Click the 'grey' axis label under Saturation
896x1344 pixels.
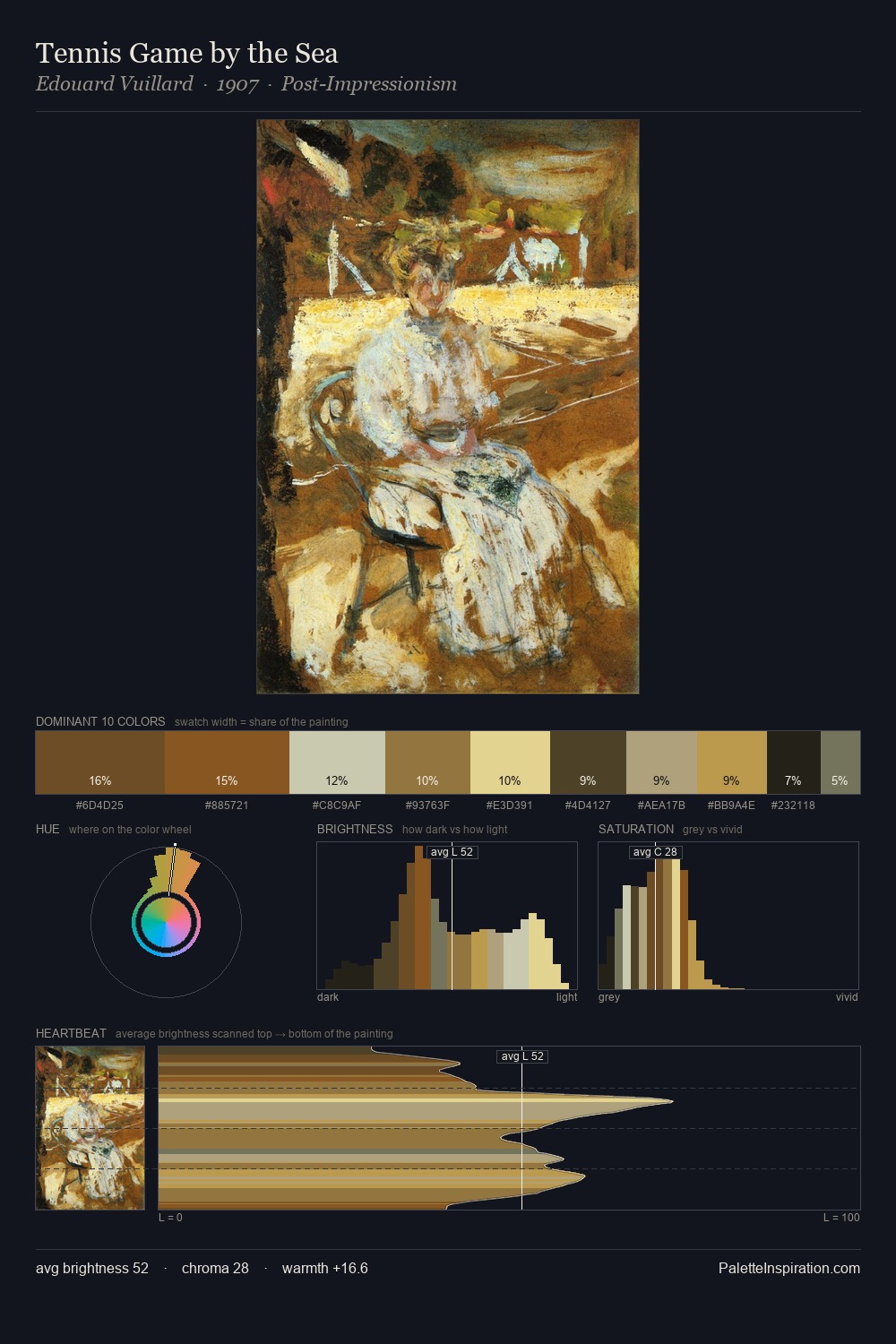(609, 997)
